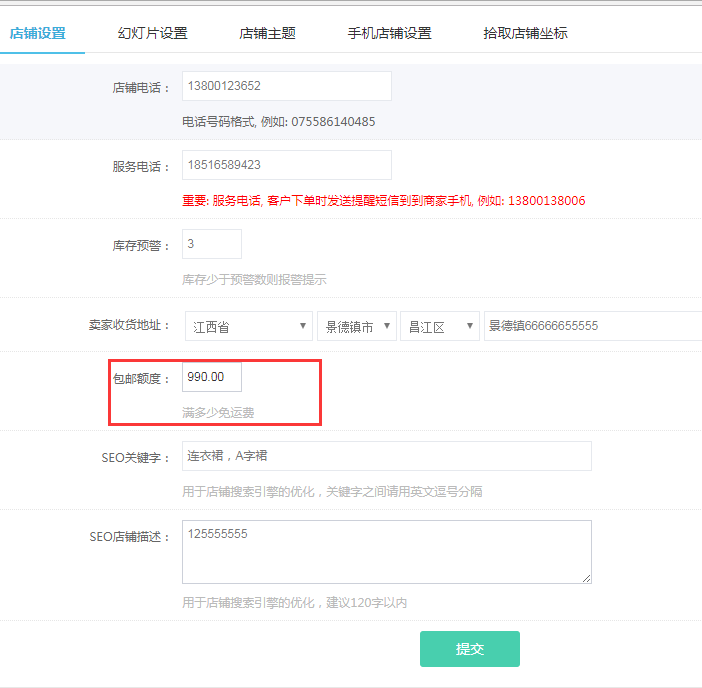Click the 库存预警 number field

click(x=211, y=244)
